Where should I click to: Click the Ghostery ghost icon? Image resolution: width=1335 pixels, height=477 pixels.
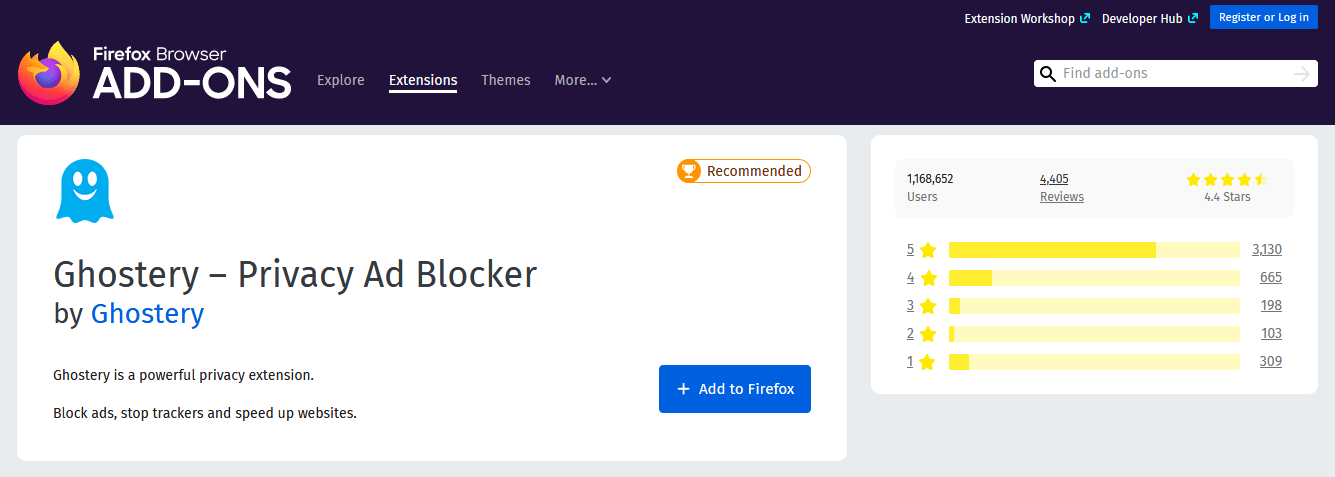[x=85, y=191]
